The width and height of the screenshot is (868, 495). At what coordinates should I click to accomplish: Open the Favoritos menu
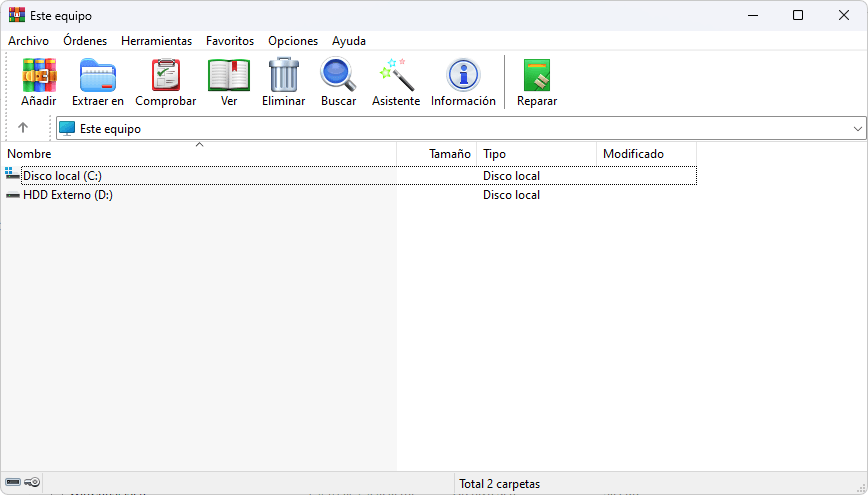(230, 41)
